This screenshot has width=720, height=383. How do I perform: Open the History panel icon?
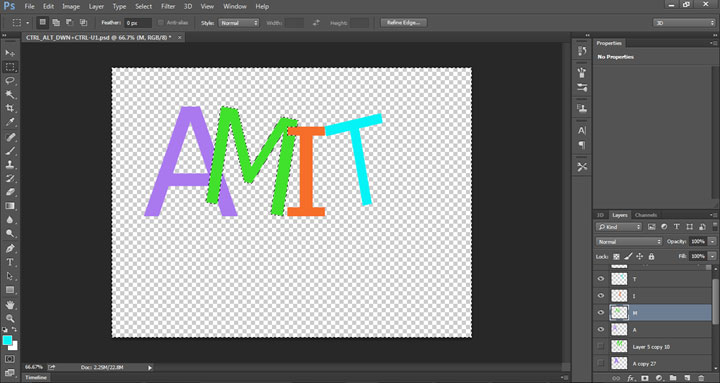coord(582,51)
